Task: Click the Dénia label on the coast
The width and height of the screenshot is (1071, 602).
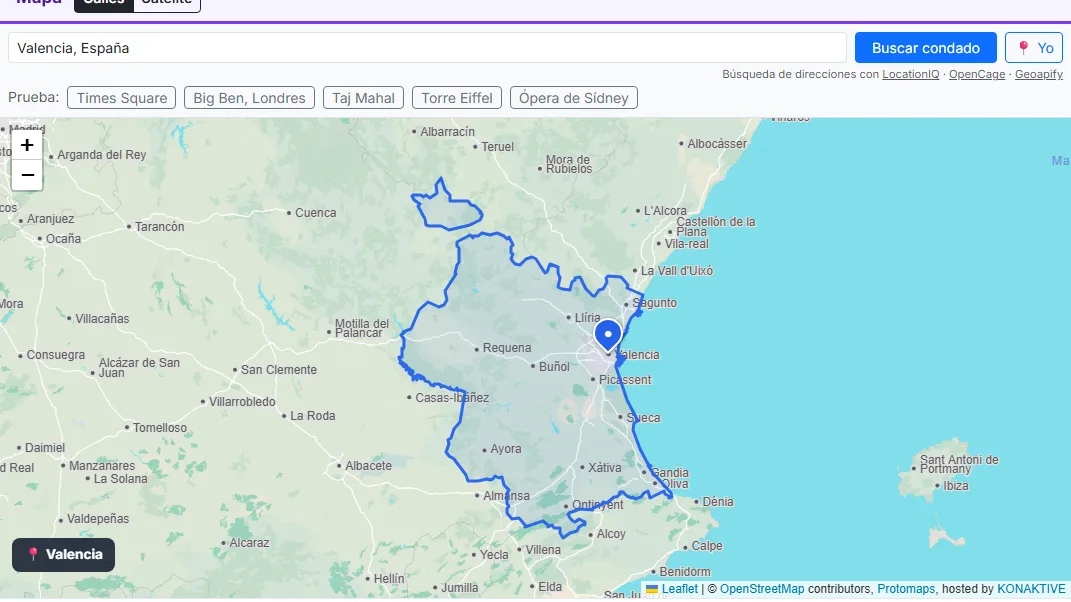Action: [x=718, y=502]
